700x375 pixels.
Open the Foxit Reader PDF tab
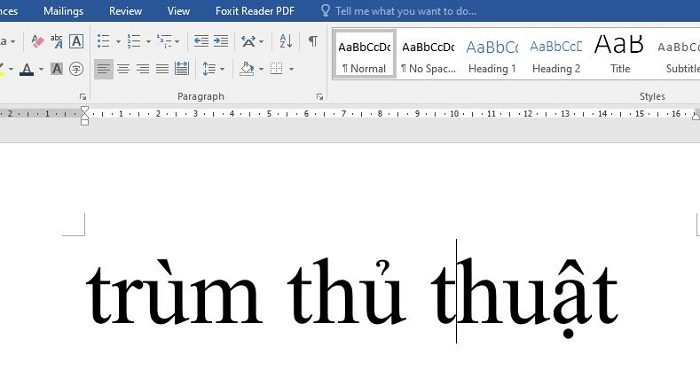pos(255,11)
